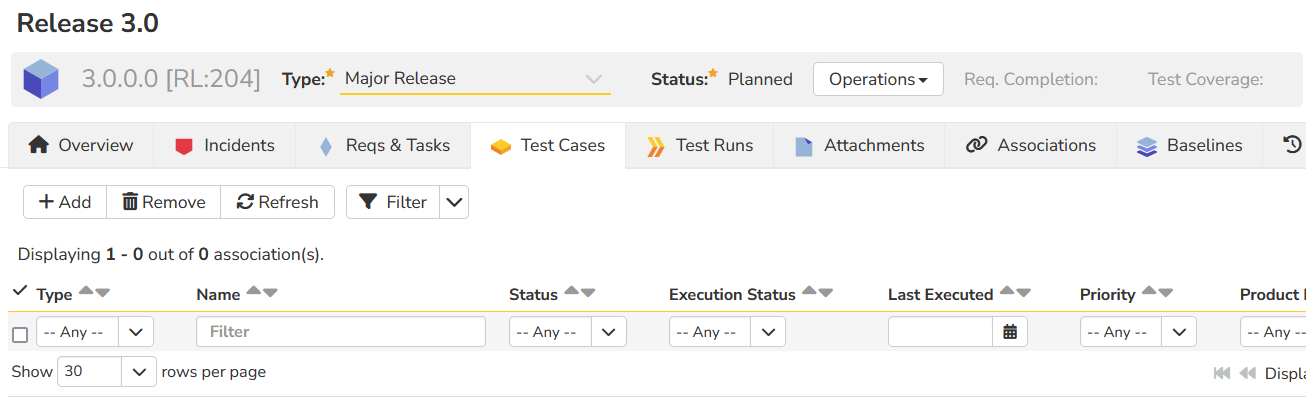Click the checkmark column header

(20, 291)
